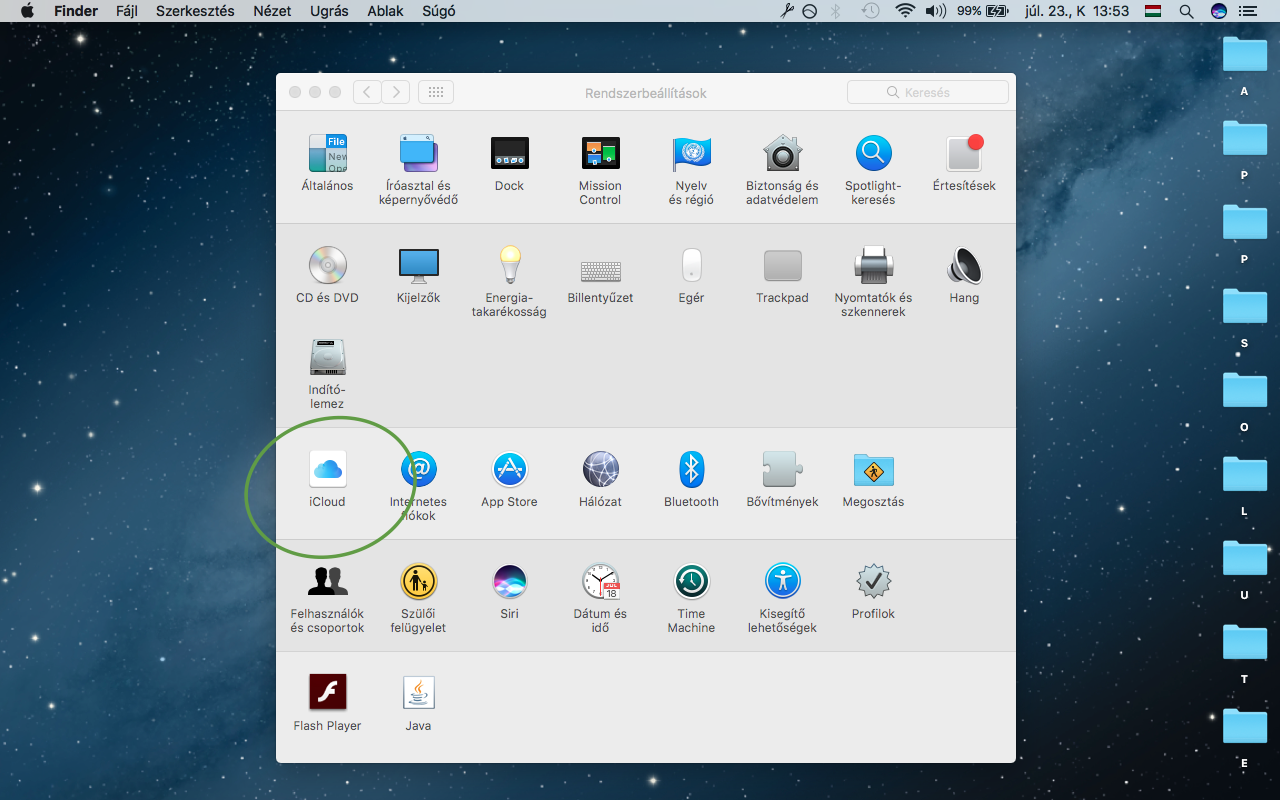
Task: Open Biztonság és adatvédelem pane
Action: click(x=782, y=170)
